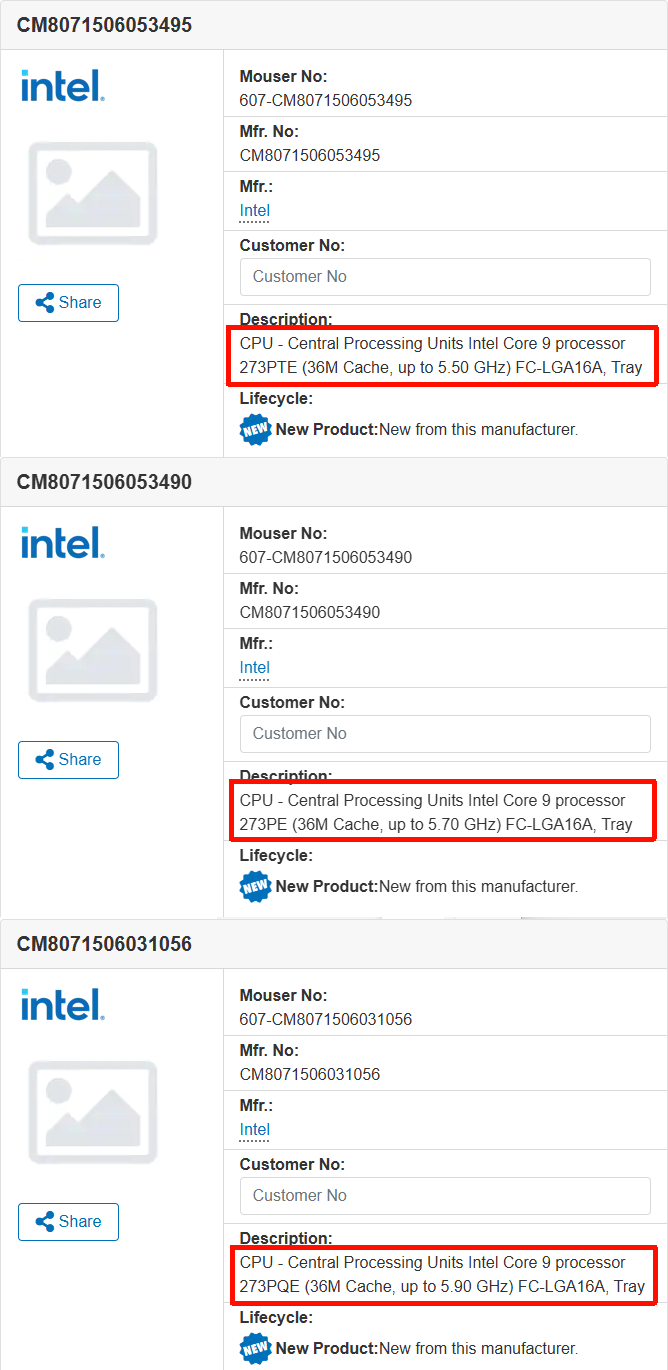
Task: Open Intel manufacturer link for CM8071506031056
Action: pos(255,1130)
